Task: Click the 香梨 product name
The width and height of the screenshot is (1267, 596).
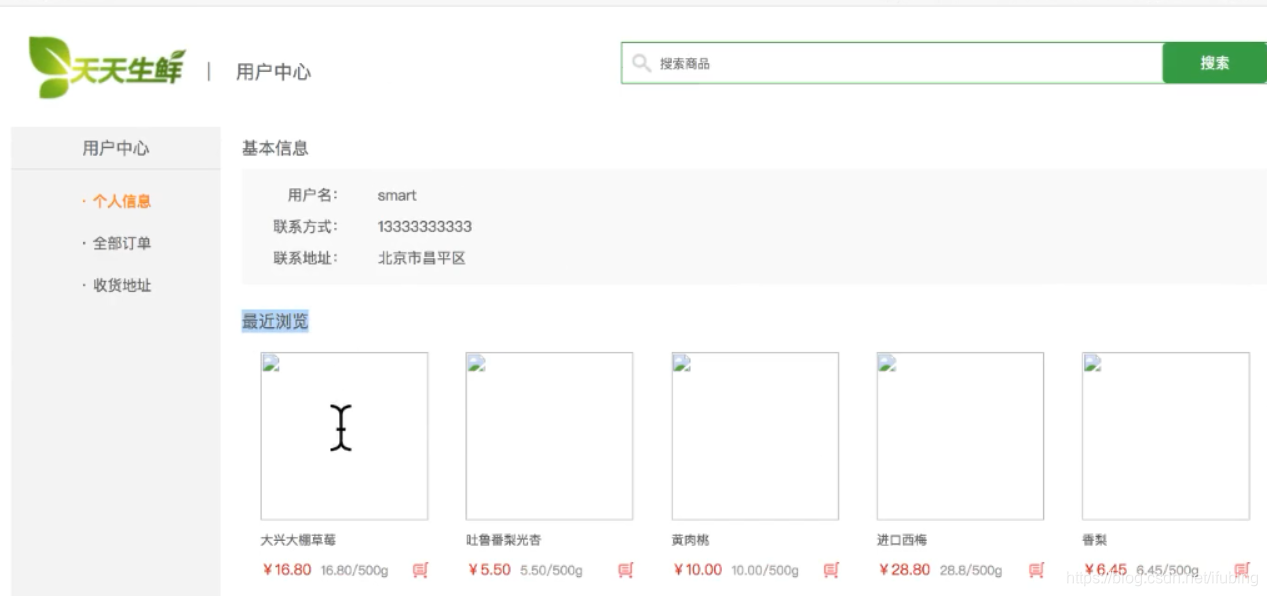Action: coord(1095,540)
